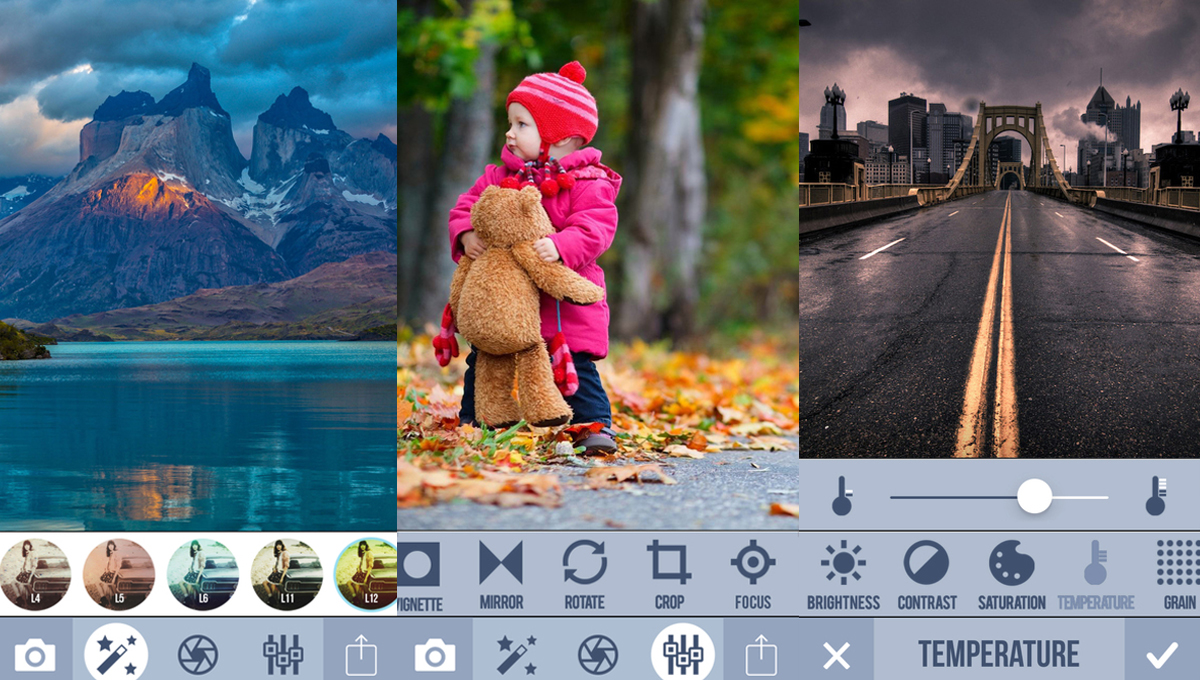Open the Brightness adjustment

(x=843, y=573)
